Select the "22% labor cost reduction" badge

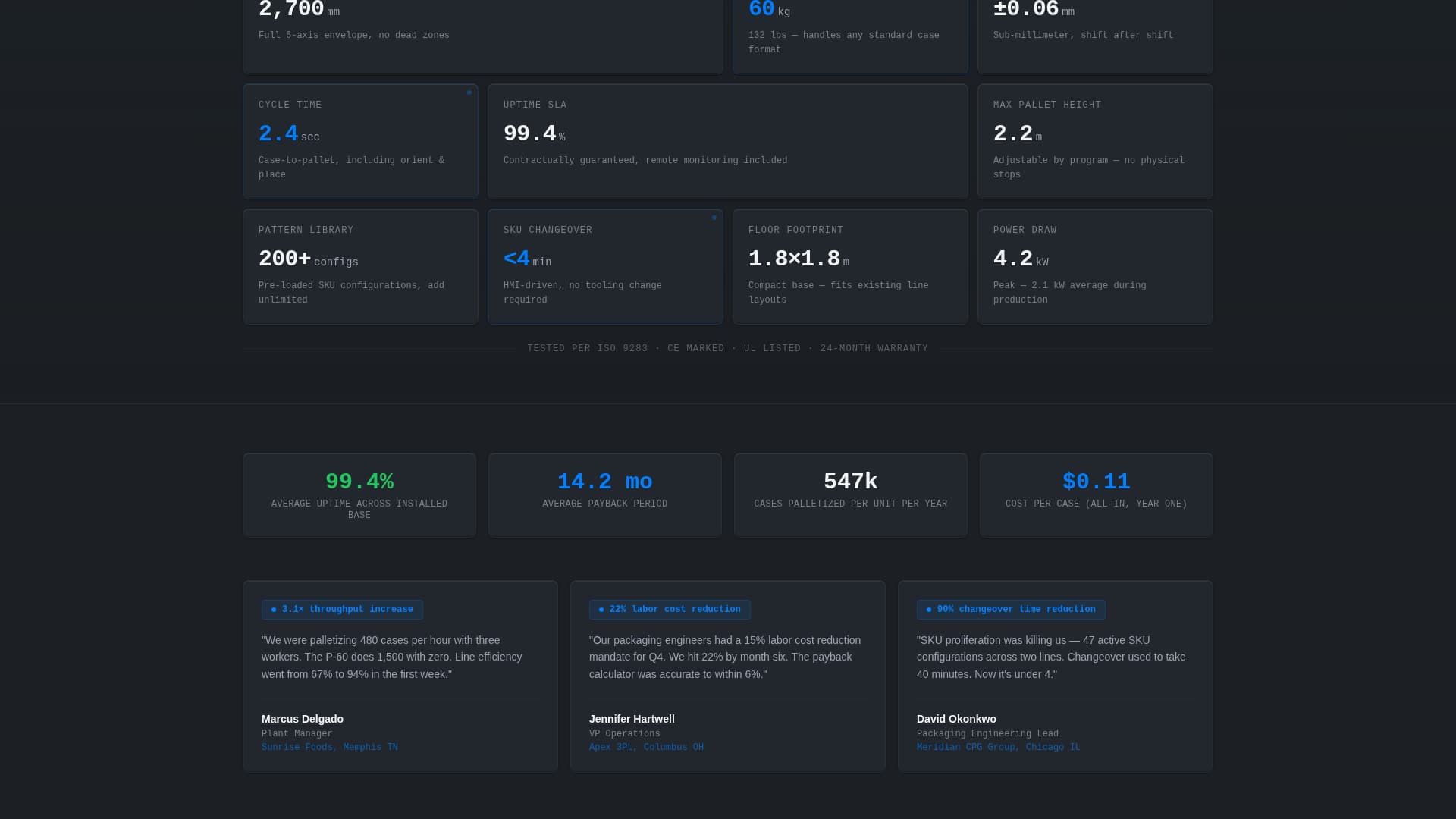670,609
